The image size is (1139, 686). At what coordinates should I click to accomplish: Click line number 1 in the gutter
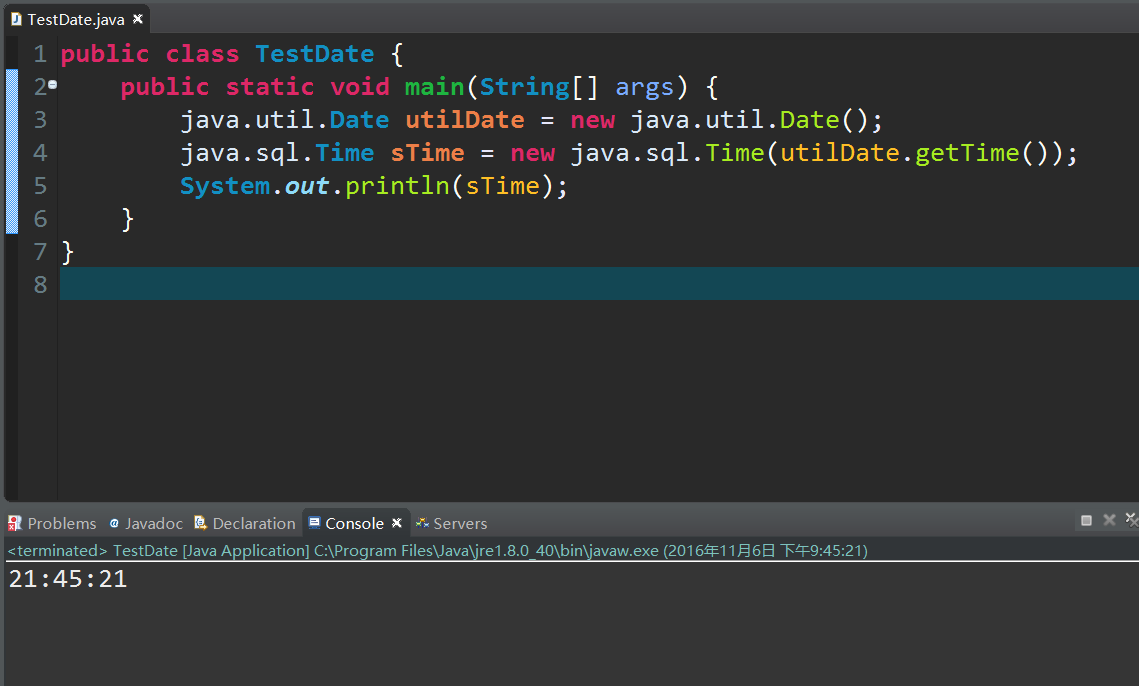40,55
